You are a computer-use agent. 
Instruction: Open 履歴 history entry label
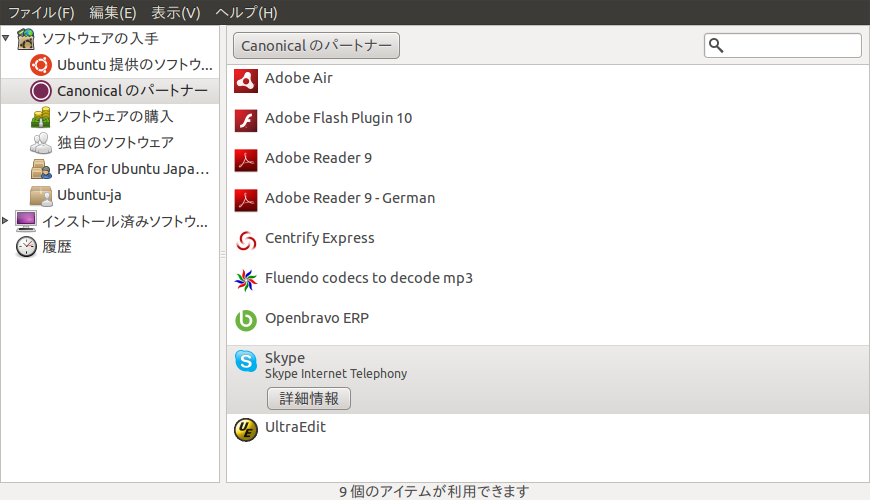click(57, 246)
